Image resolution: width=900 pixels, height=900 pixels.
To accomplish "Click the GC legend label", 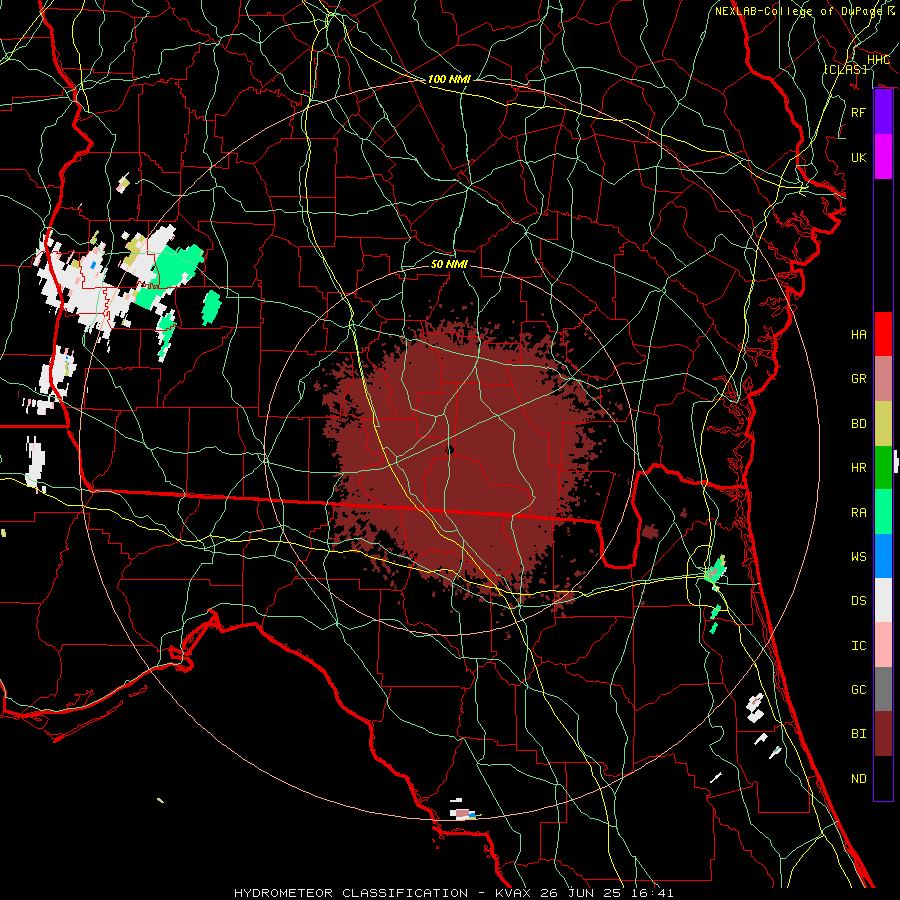I will tap(859, 690).
